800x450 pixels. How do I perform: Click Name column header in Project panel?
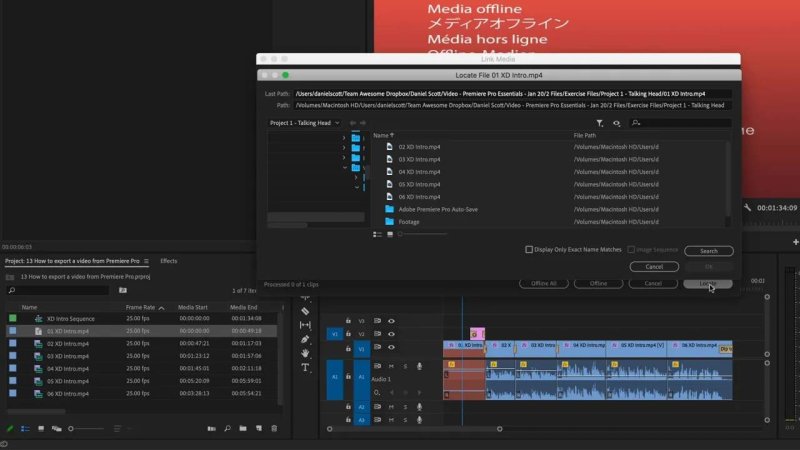click(29, 308)
